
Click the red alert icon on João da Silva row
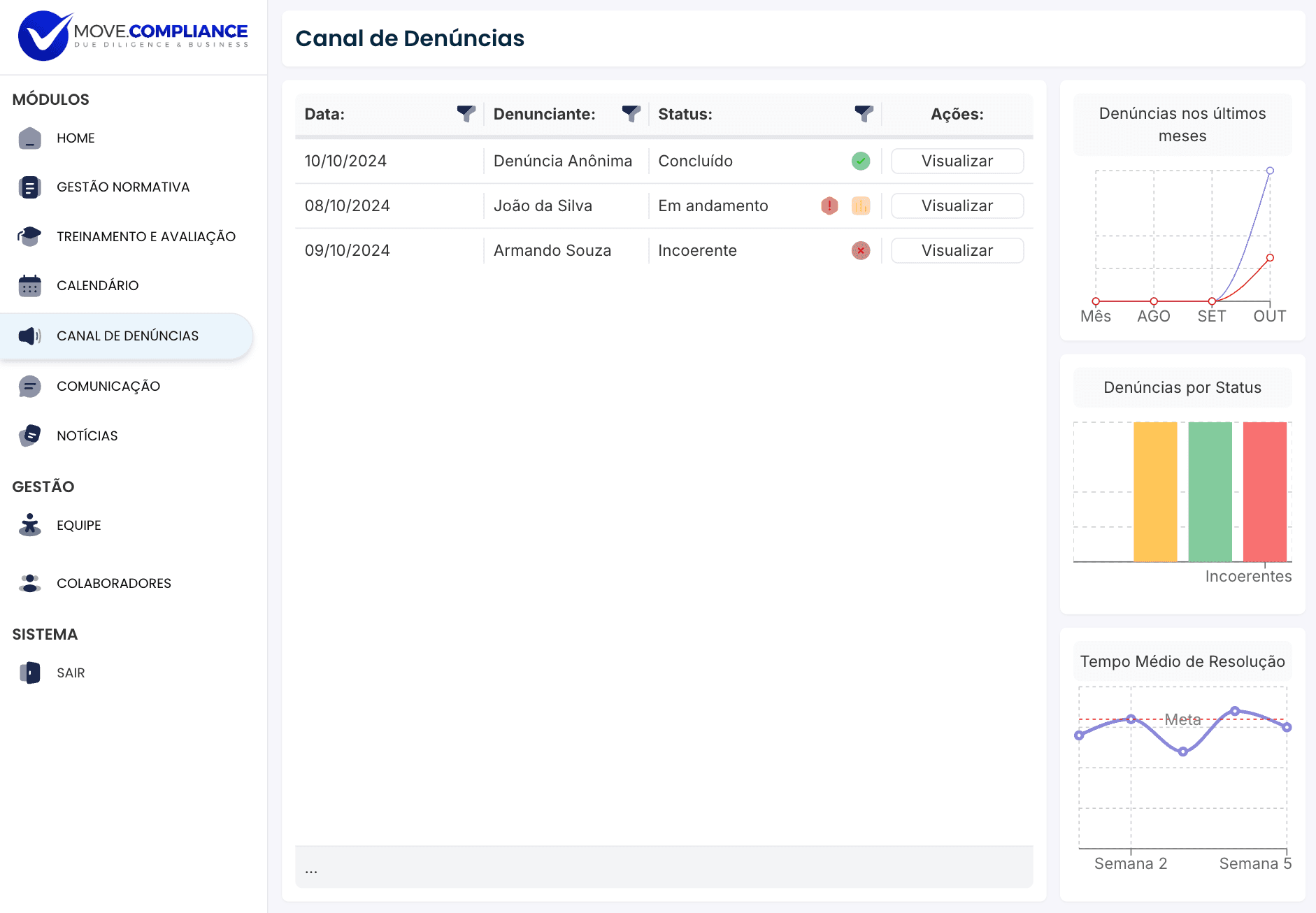tap(829, 206)
